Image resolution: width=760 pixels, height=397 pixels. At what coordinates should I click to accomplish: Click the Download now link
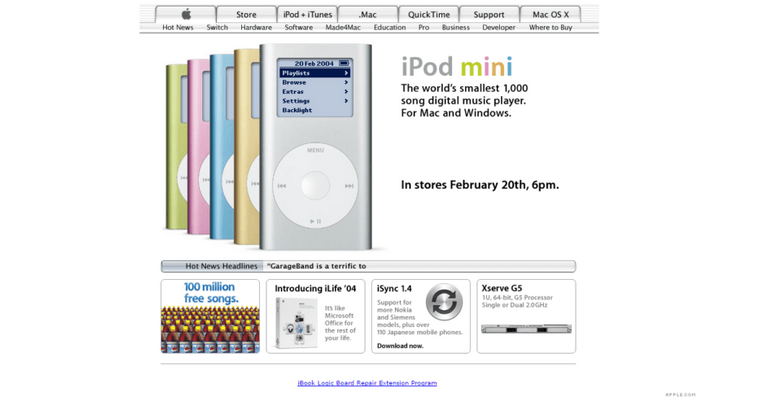(400, 346)
